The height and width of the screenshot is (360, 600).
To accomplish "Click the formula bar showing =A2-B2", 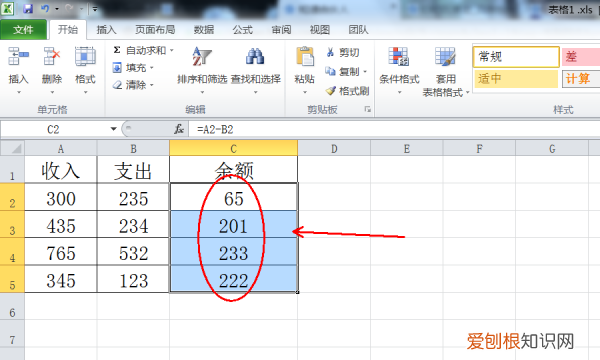I will [394, 129].
